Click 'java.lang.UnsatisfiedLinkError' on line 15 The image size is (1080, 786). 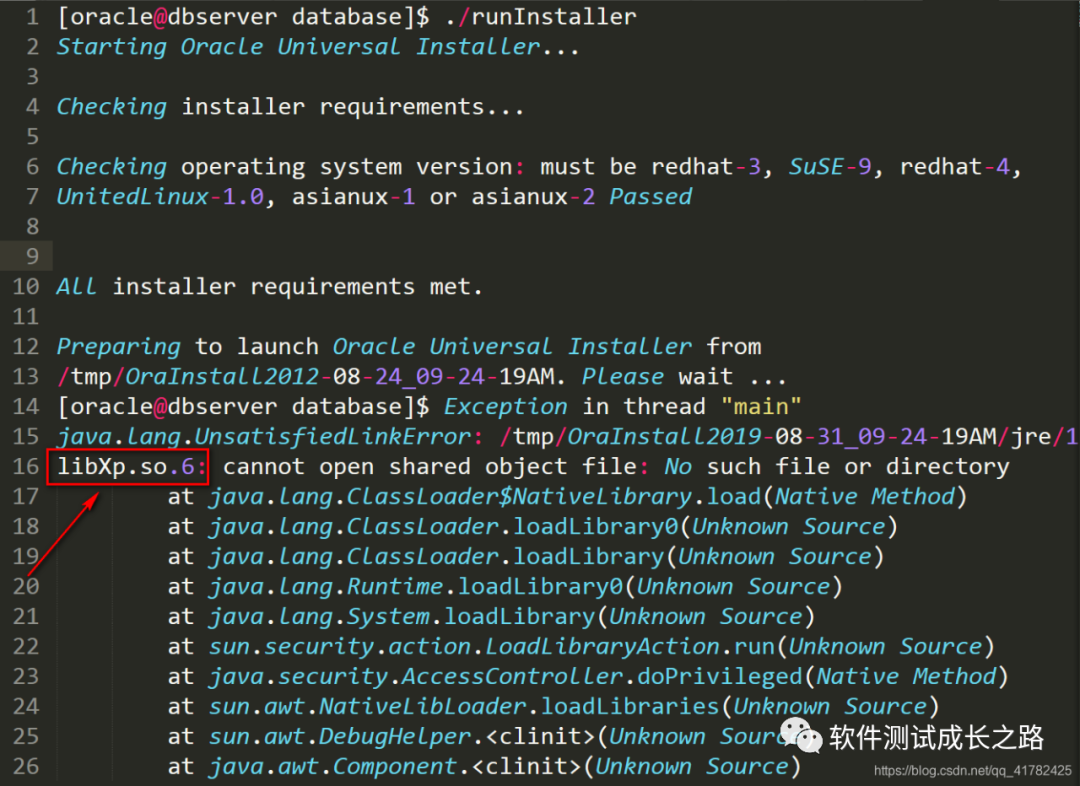(264, 437)
